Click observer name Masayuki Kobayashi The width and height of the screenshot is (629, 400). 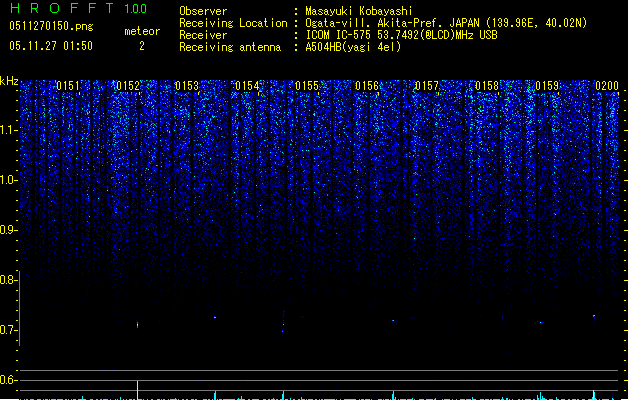[x=359, y=11]
